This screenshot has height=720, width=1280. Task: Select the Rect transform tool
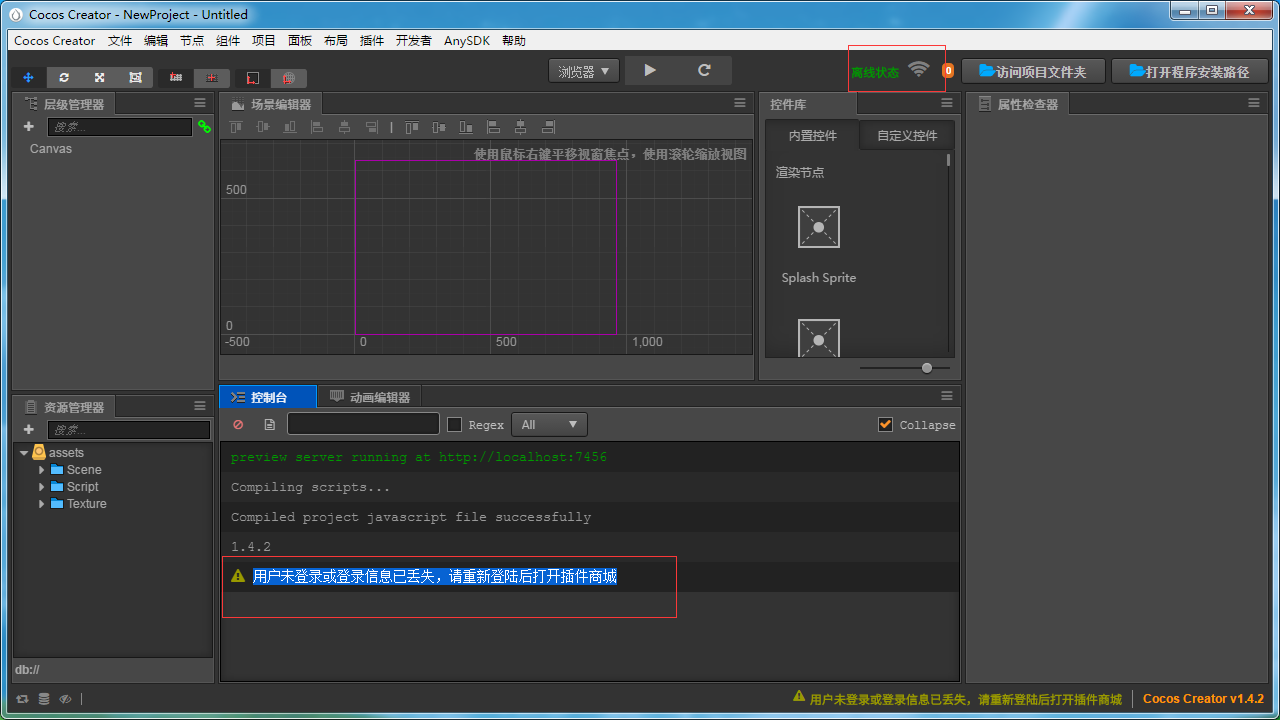pos(135,77)
